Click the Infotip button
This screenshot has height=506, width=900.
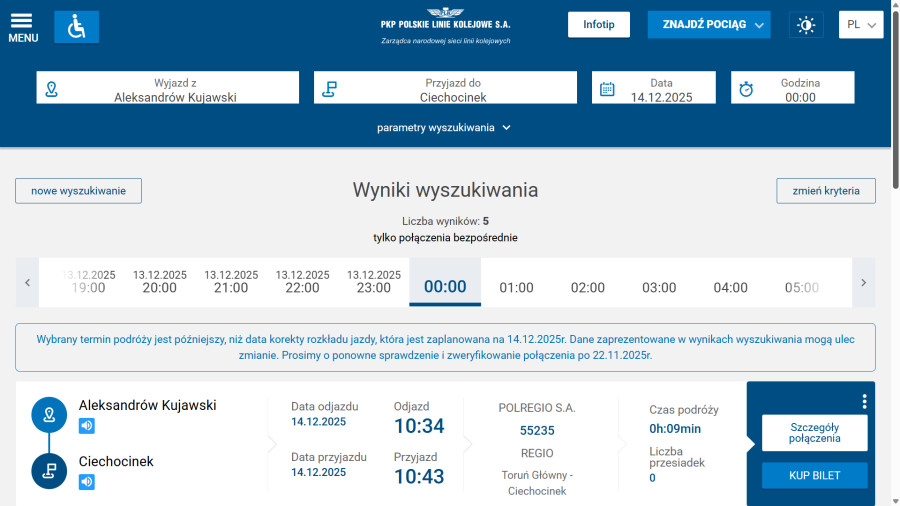point(599,25)
